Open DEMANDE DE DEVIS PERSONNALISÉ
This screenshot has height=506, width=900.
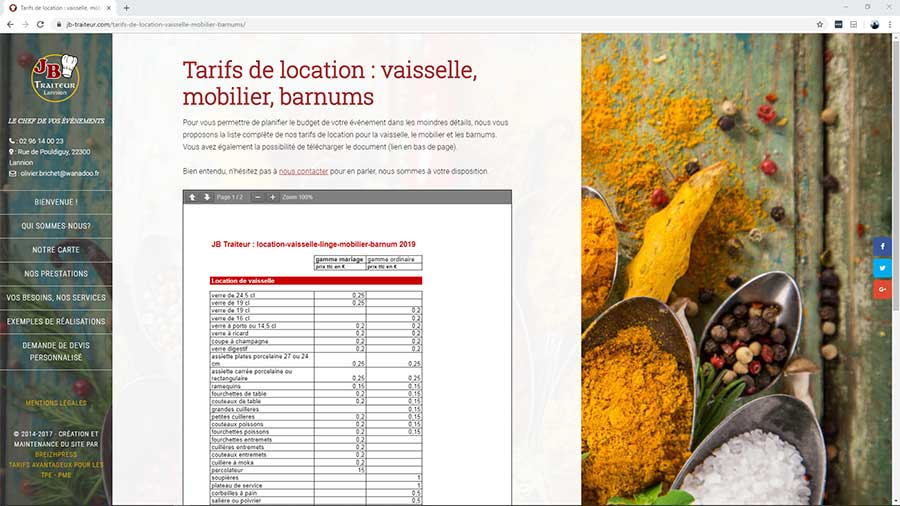[x=56, y=351]
